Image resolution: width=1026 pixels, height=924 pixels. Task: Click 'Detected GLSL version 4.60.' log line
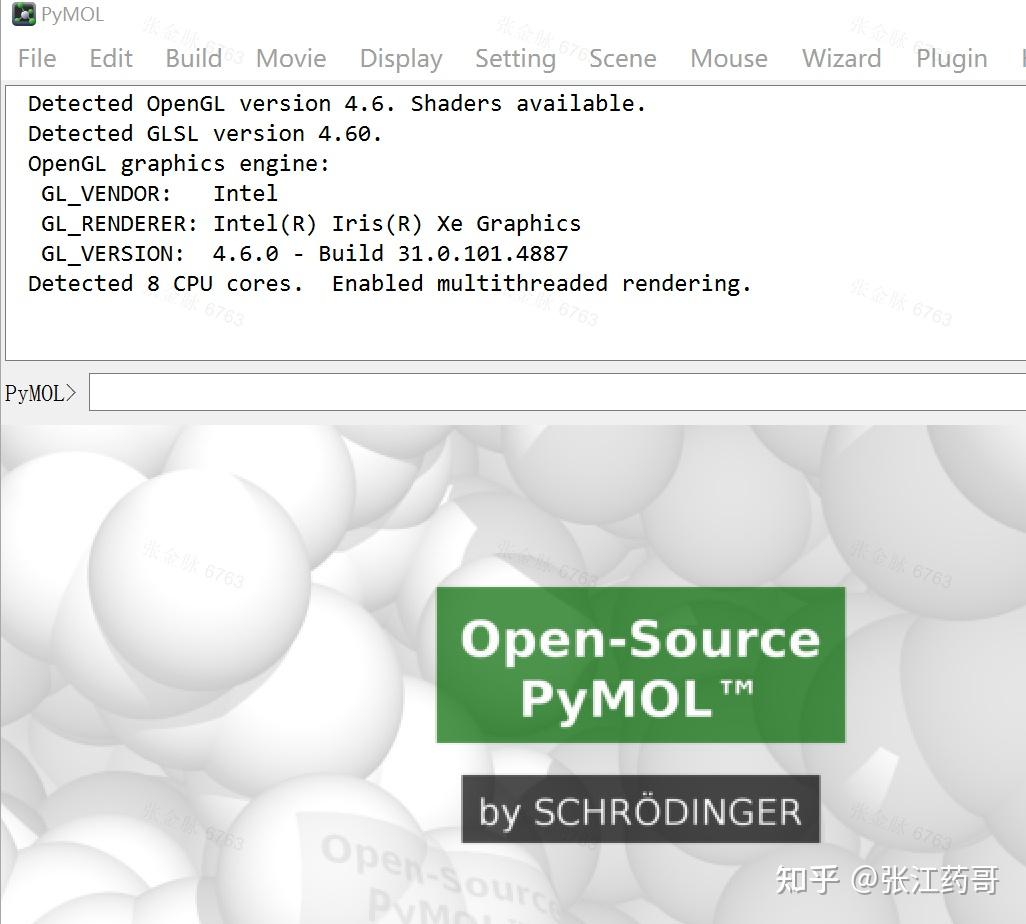[205, 133]
